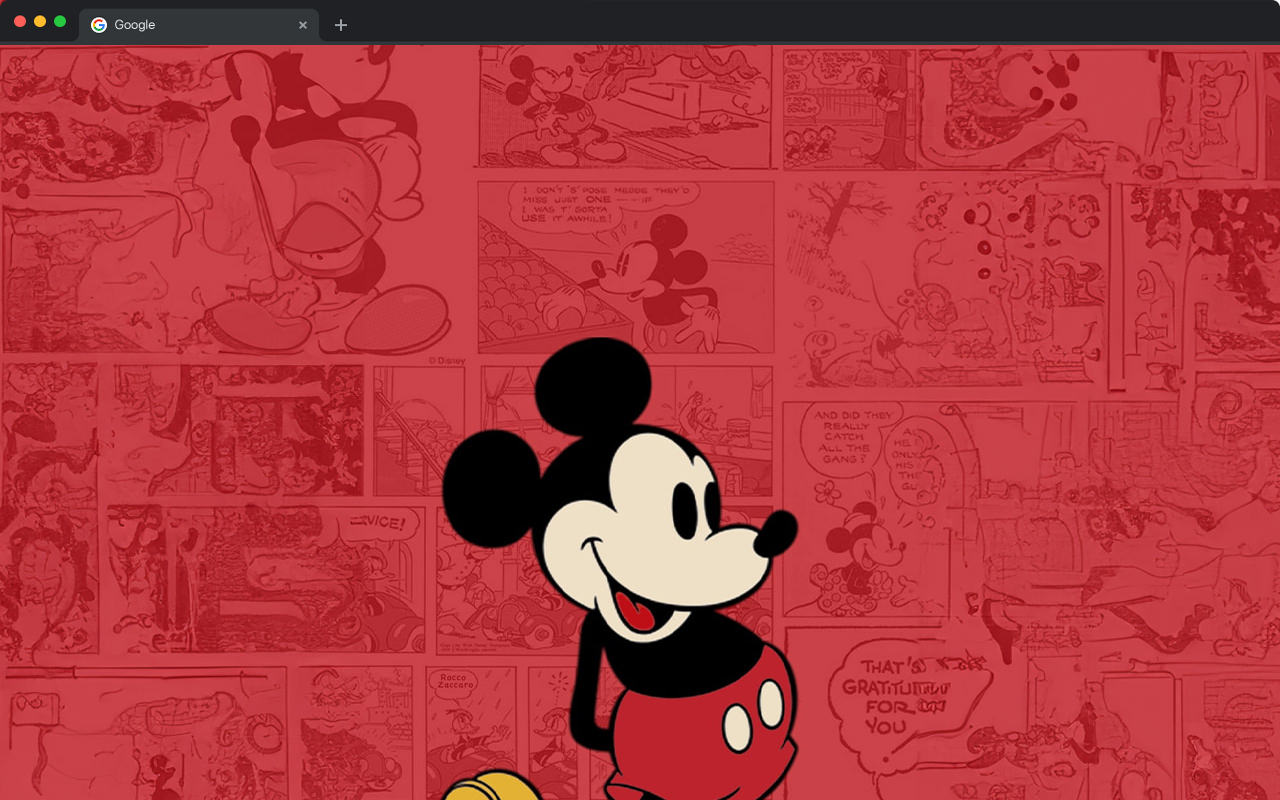Open a new tab with plus button
The height and width of the screenshot is (800, 1280).
(x=341, y=25)
